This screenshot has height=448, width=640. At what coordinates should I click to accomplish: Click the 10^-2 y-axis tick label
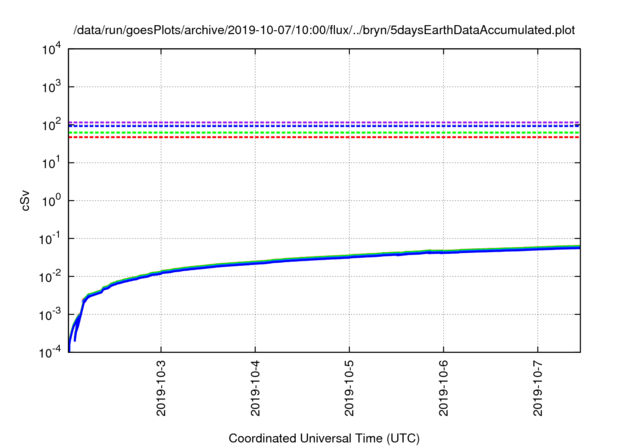click(x=50, y=276)
